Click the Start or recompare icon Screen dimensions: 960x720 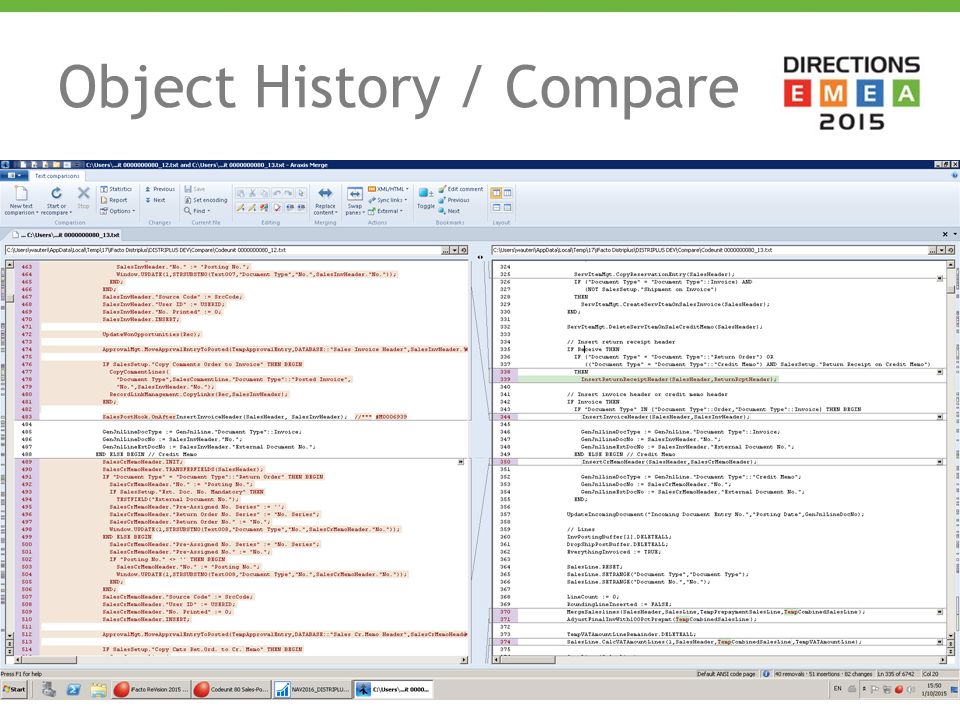[56, 193]
